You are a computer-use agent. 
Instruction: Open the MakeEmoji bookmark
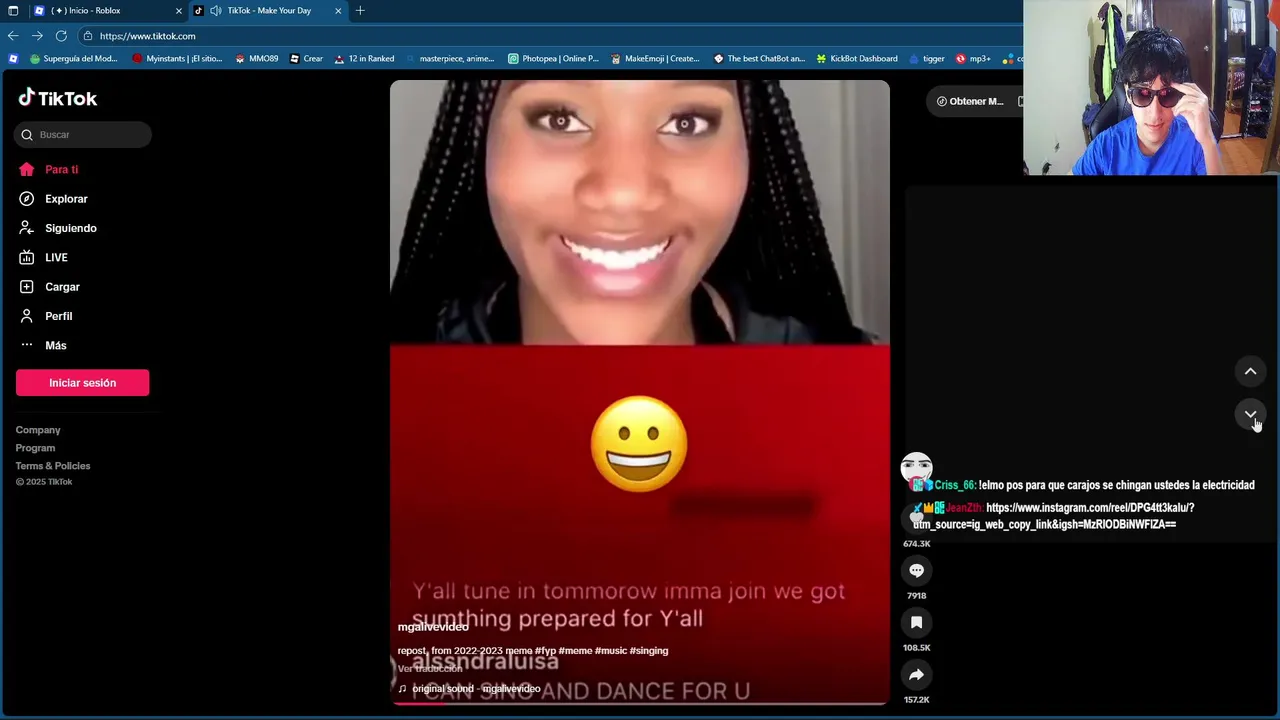[x=655, y=59]
